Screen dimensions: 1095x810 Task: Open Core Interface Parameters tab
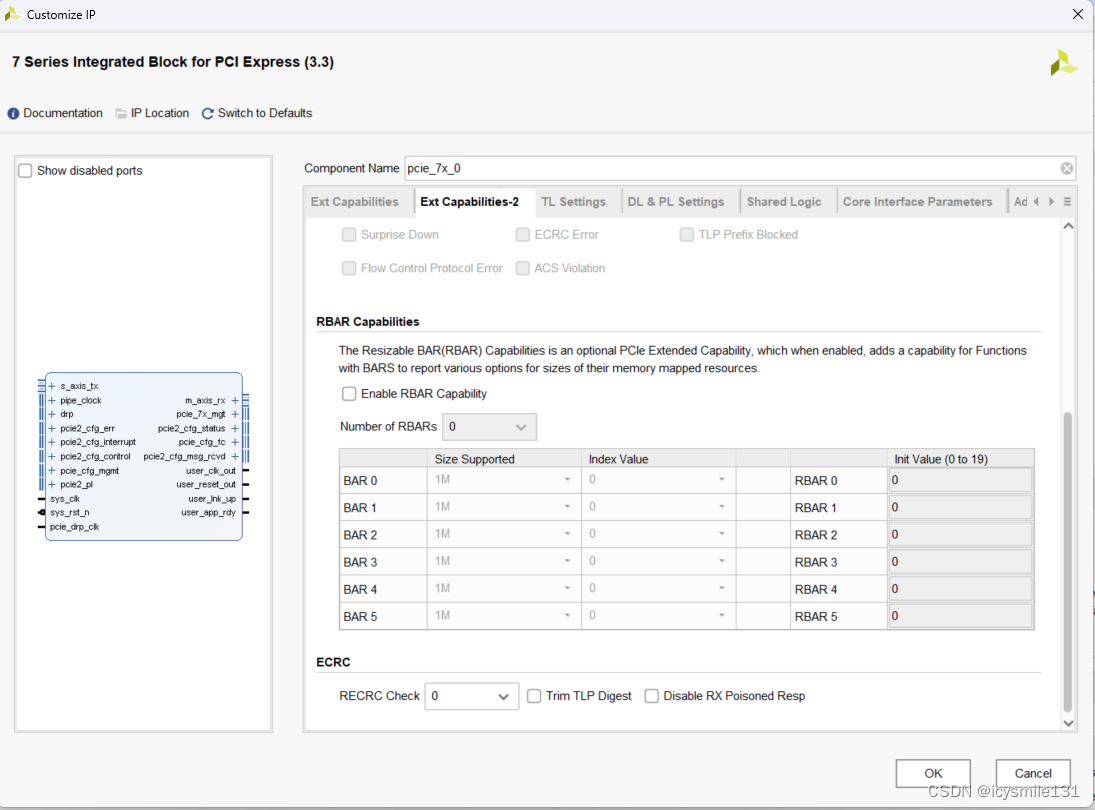pos(917,202)
